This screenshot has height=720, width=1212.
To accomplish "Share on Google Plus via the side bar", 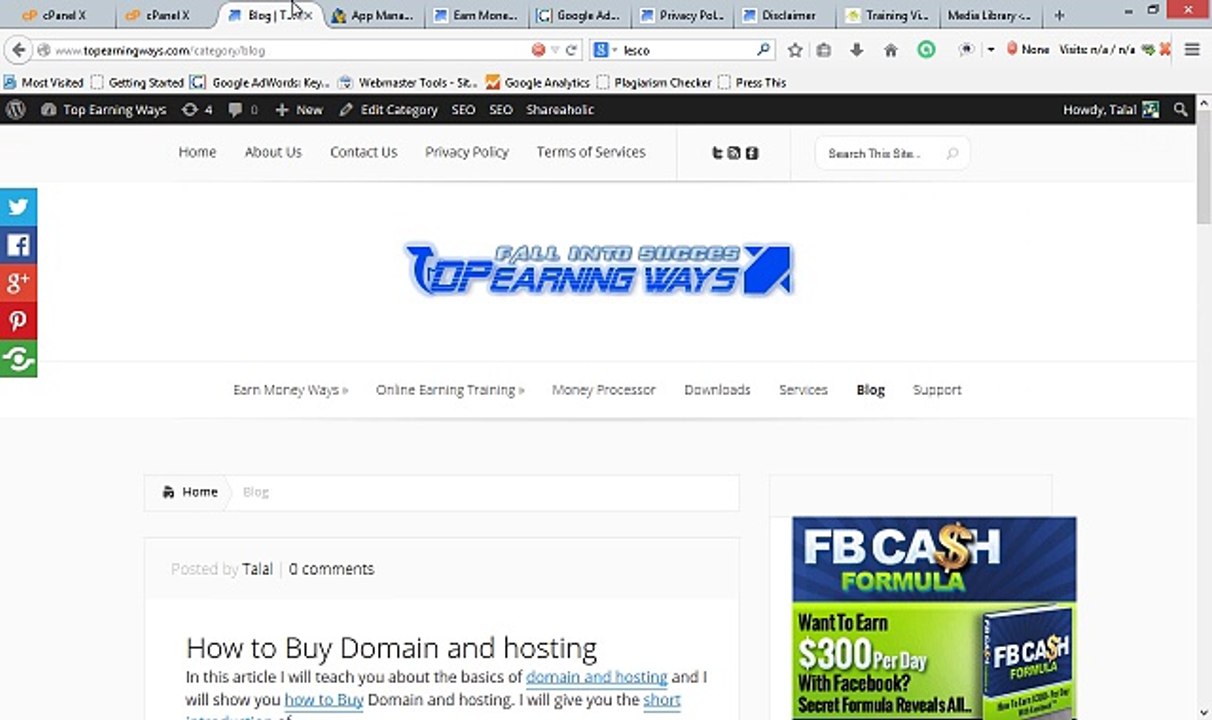I will 18,283.
